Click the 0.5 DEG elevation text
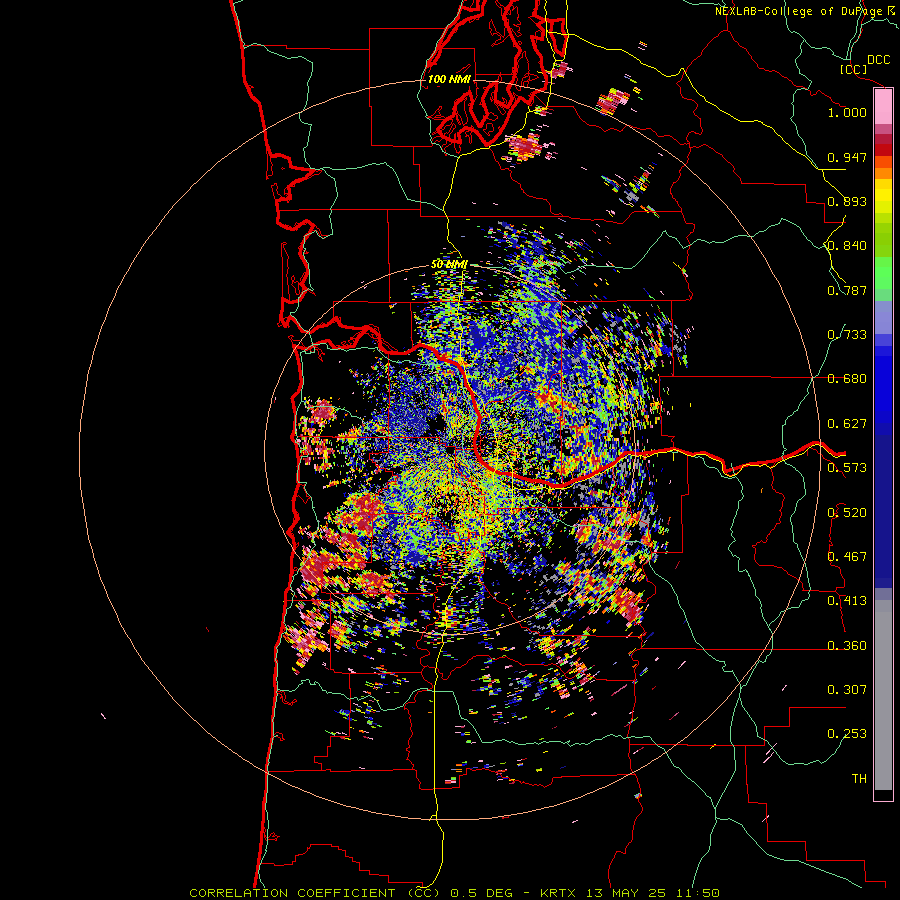The image size is (900, 900). tap(483, 893)
